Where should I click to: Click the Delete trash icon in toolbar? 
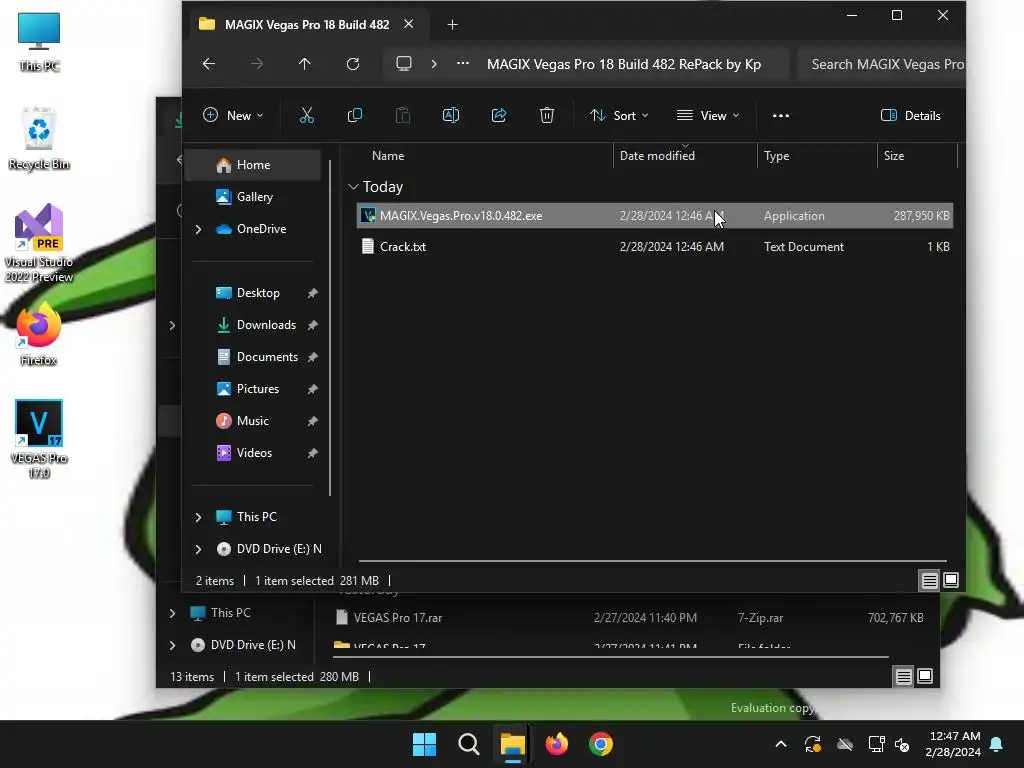547,116
